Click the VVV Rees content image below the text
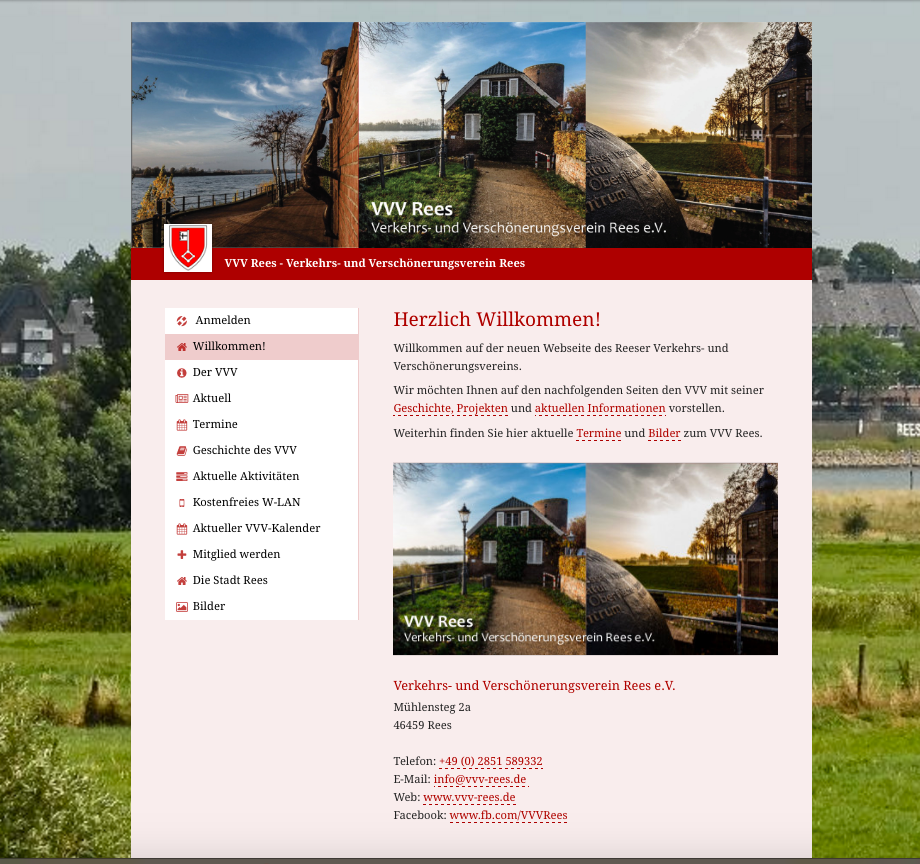The width and height of the screenshot is (920, 864). click(585, 559)
